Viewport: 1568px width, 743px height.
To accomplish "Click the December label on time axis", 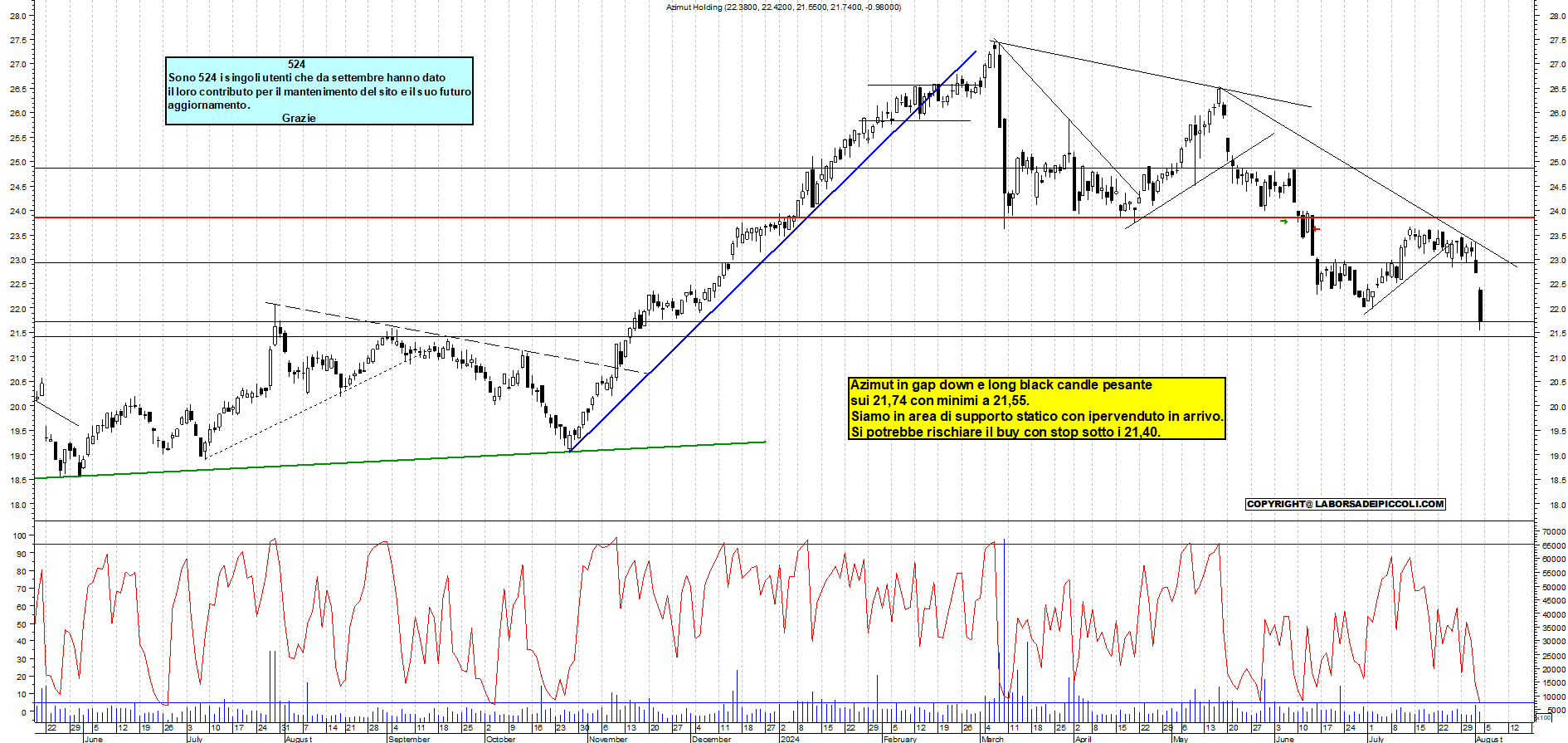I will click(712, 739).
